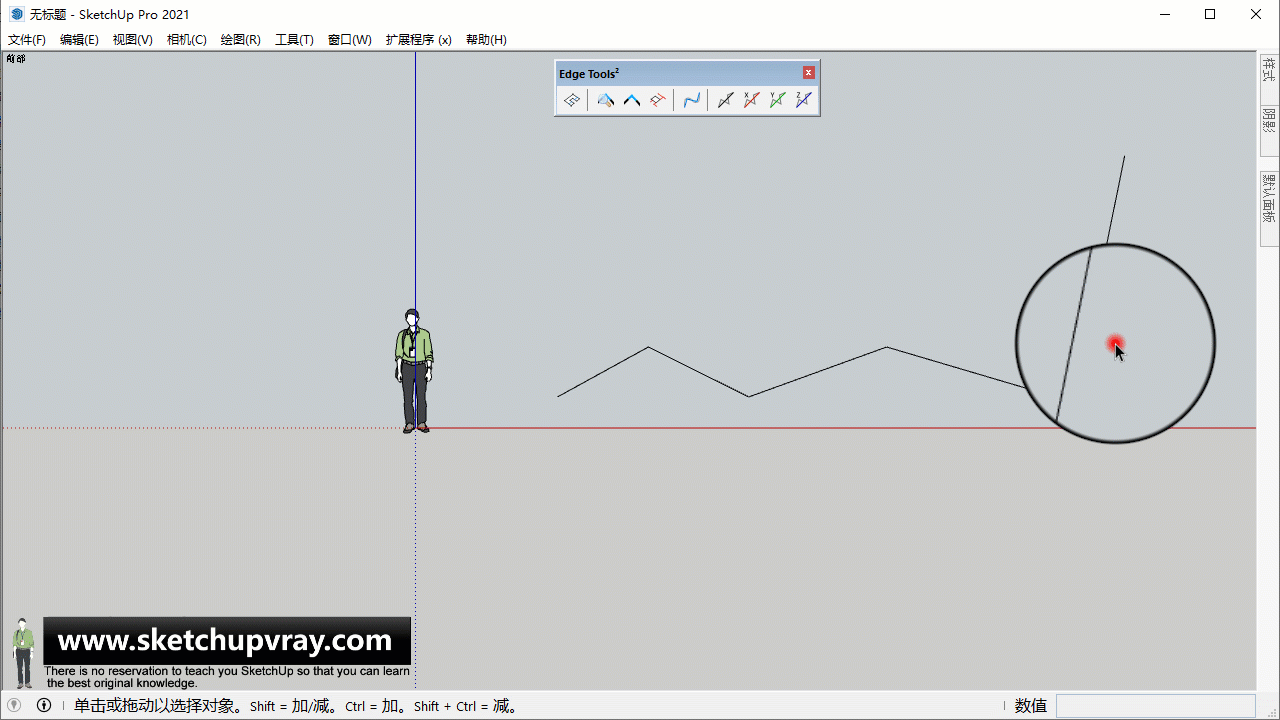This screenshot has width=1280, height=720.
Task: Open the 工具(T) menu
Action: click(294, 40)
